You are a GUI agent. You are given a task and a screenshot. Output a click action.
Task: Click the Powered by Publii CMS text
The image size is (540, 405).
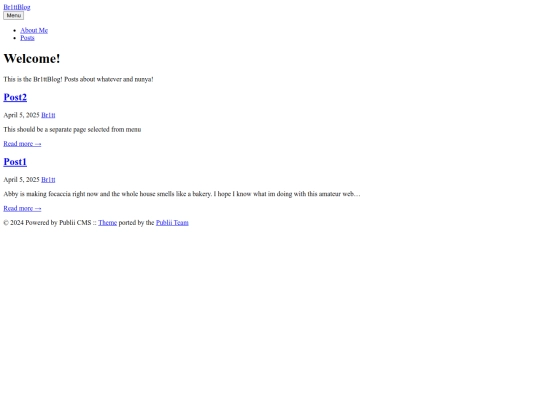[x=58, y=223]
